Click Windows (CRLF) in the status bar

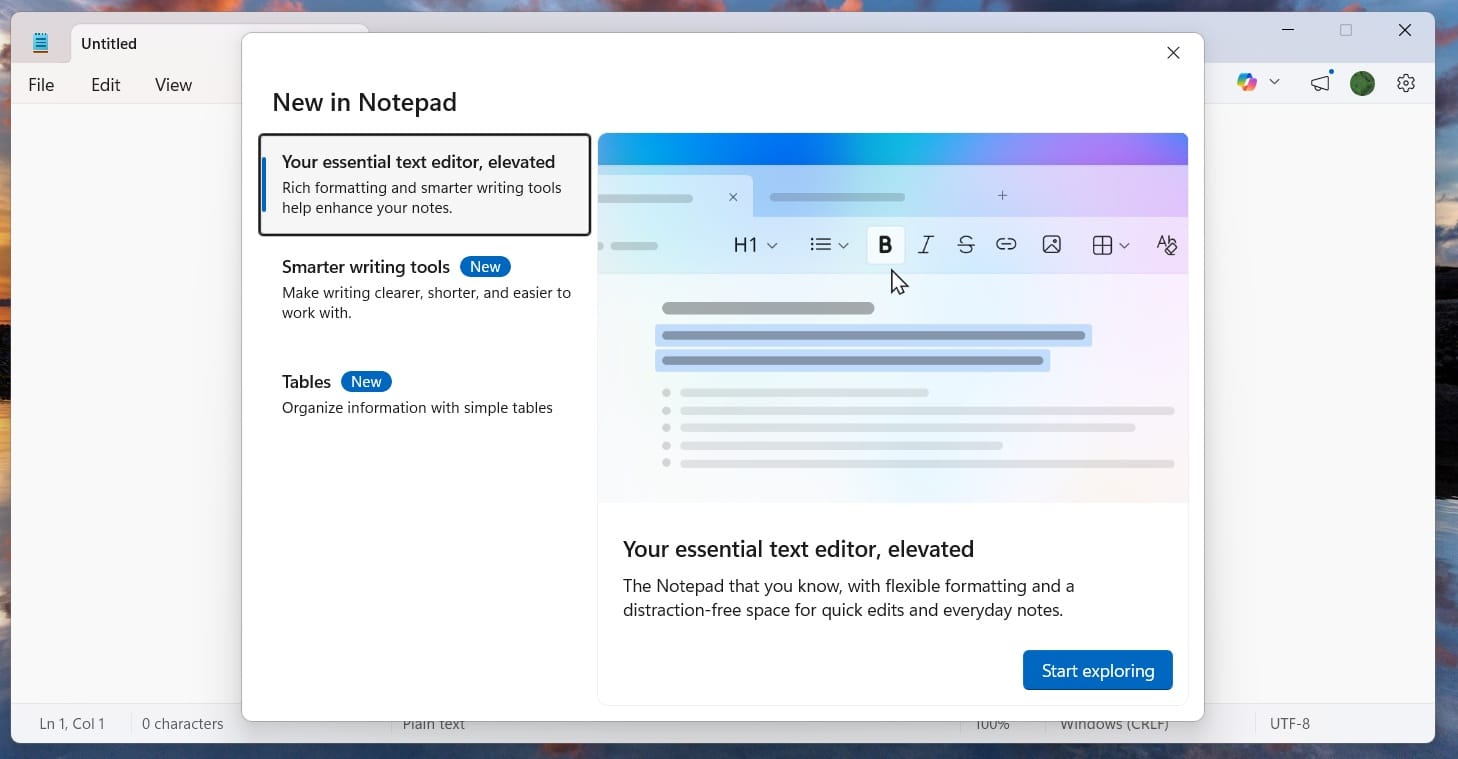point(1114,723)
